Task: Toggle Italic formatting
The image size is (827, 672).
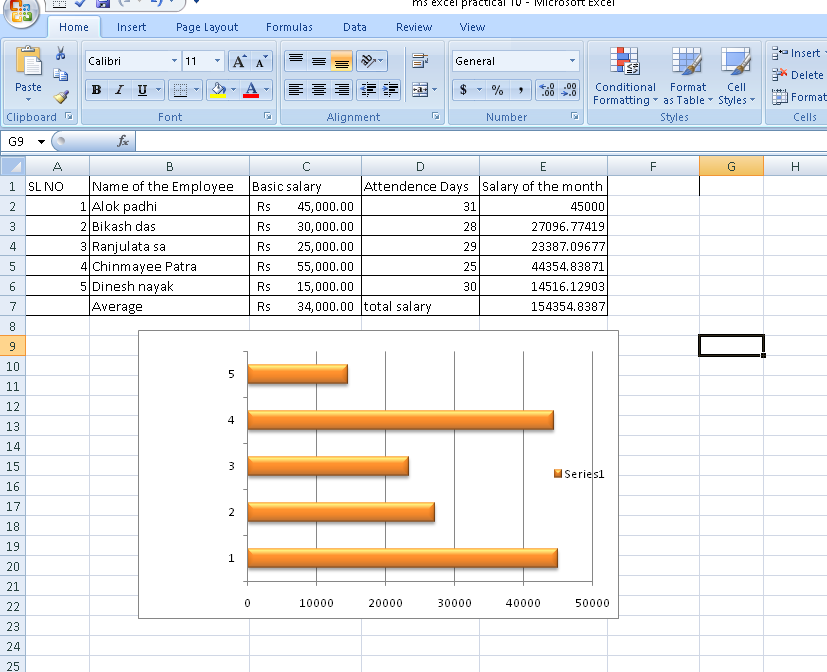Action: pos(120,90)
